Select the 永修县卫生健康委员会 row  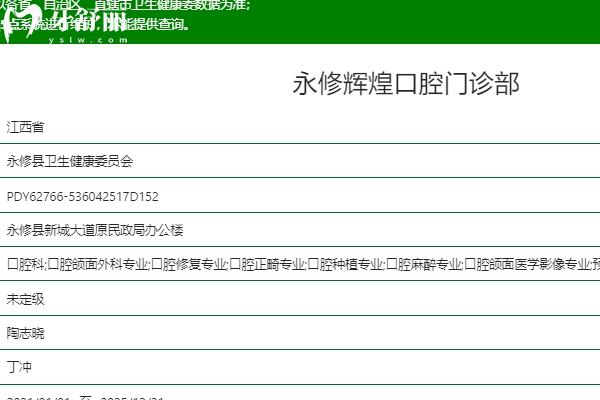pos(69,161)
